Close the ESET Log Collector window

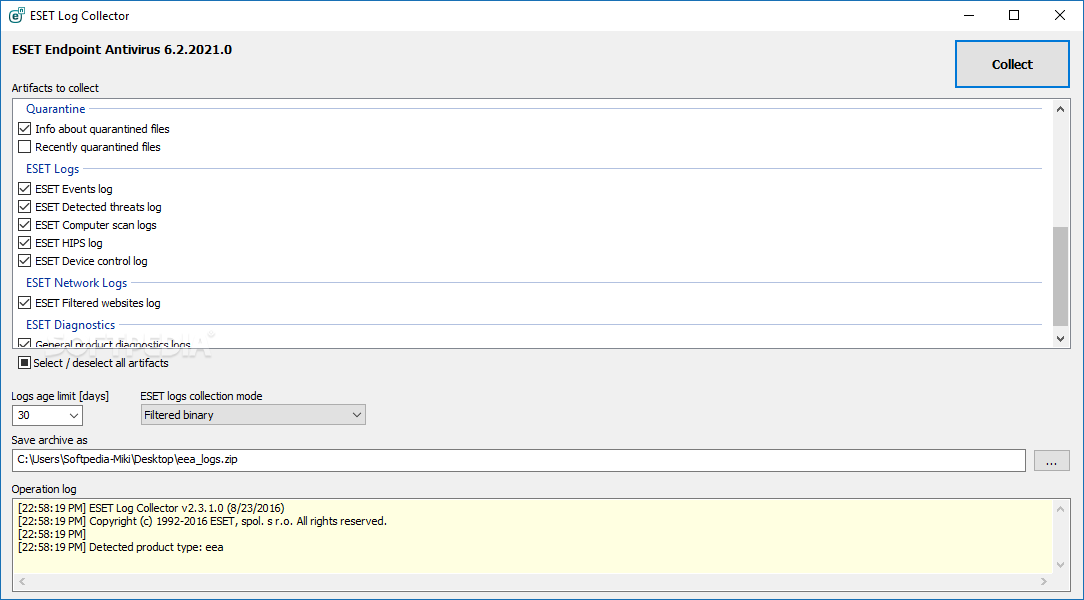[x=1060, y=15]
